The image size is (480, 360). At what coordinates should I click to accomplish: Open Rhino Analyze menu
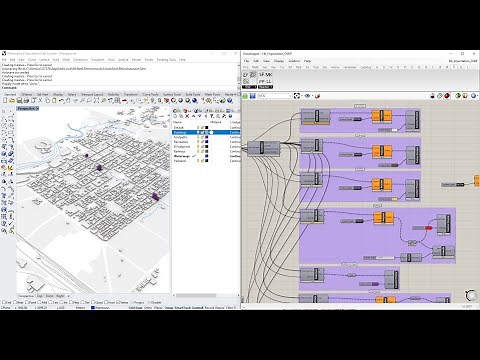pyautogui.click(x=123, y=60)
